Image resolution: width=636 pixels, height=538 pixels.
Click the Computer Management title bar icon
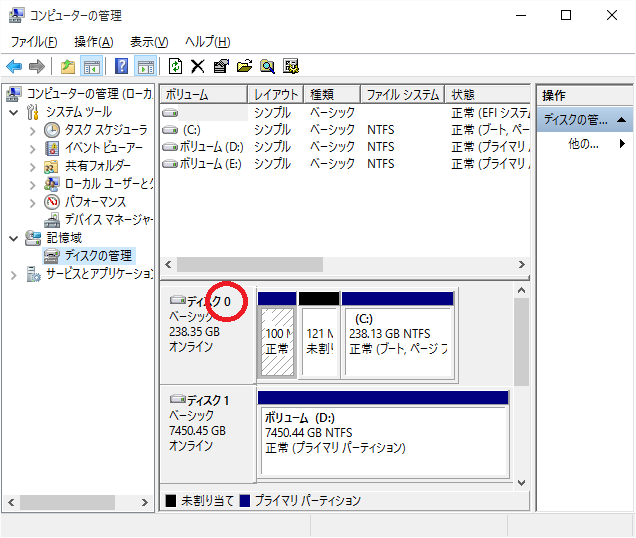pos(16,15)
